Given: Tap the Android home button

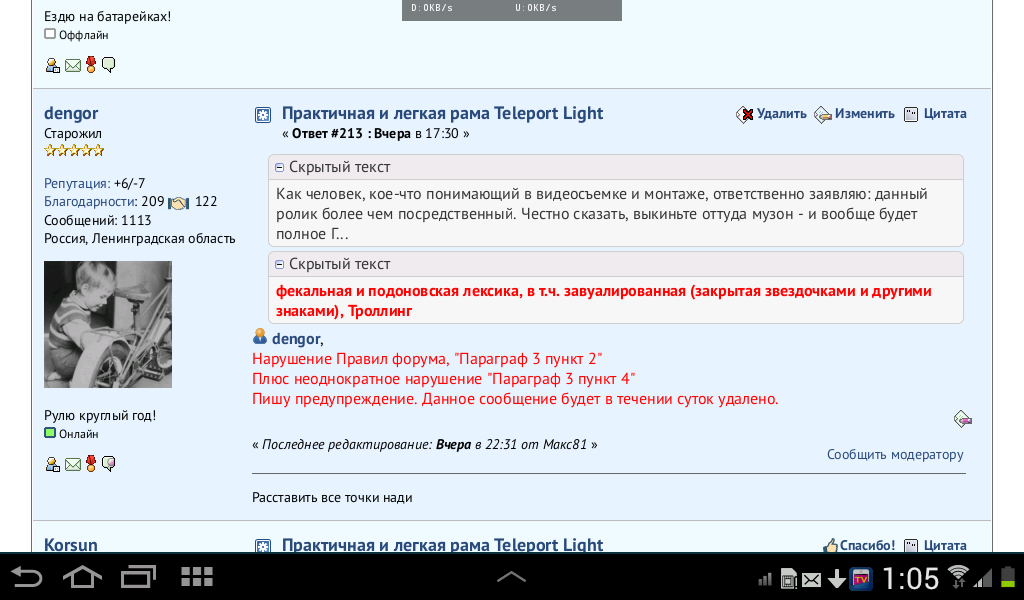Looking at the screenshot, I should [82, 577].
